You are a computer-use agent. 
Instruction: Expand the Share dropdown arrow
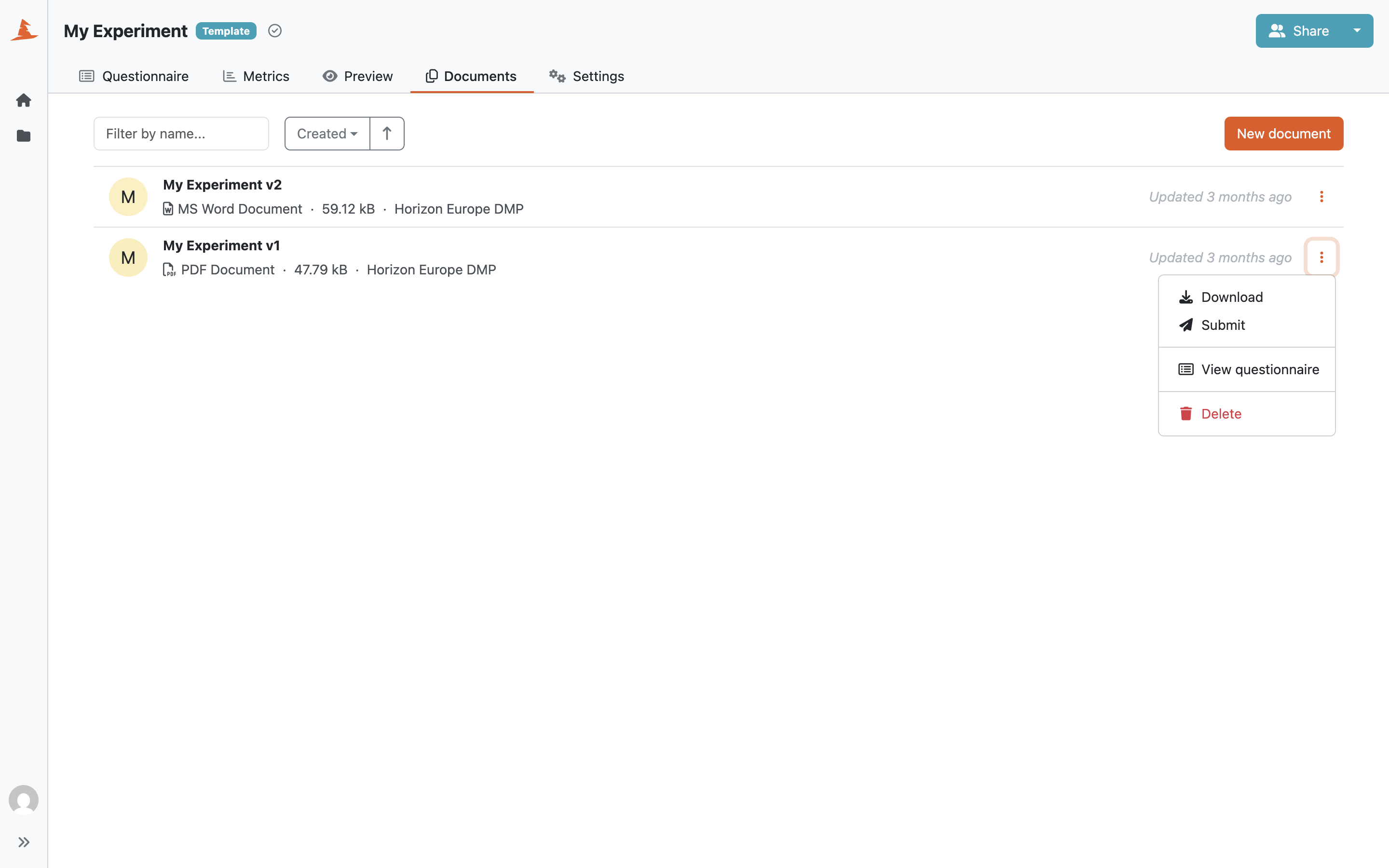click(1357, 31)
